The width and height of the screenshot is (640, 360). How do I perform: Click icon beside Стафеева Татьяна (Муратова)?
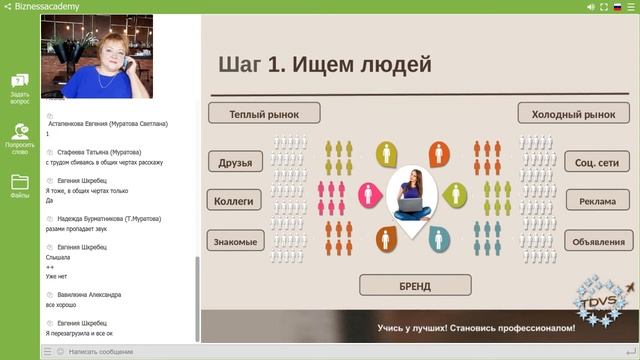[50, 152]
